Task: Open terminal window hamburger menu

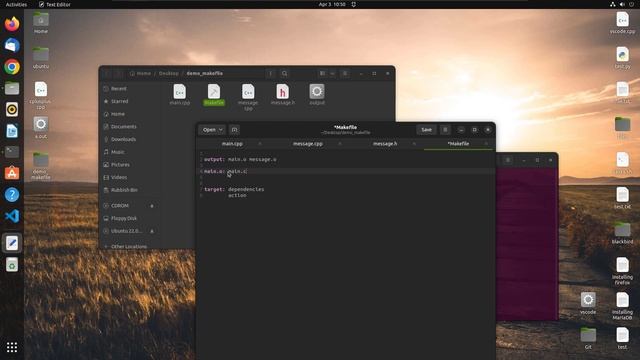Action: coord(508,160)
